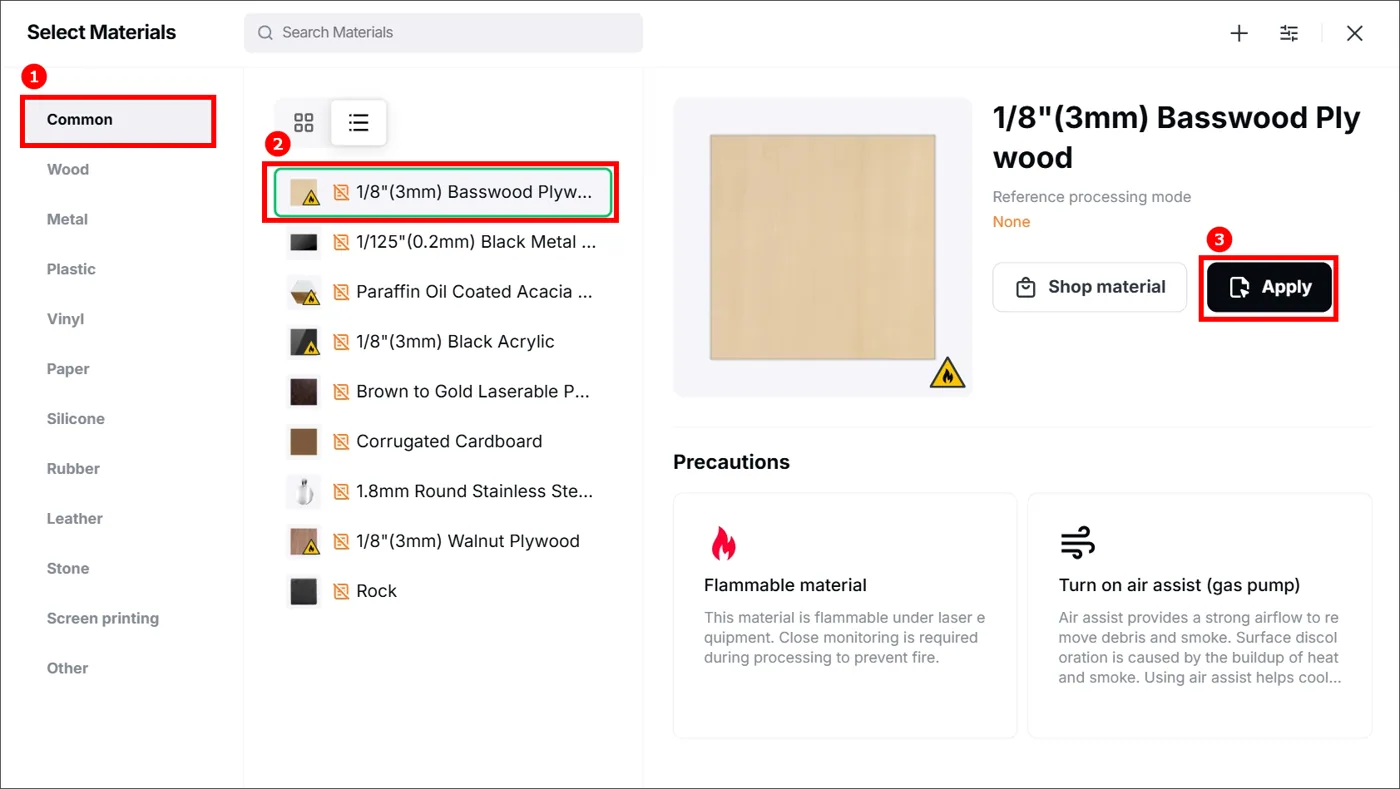Viewport: 1400px width, 789px height.
Task: Click the Basswood Plywood list thumbnail
Action: coord(304,192)
